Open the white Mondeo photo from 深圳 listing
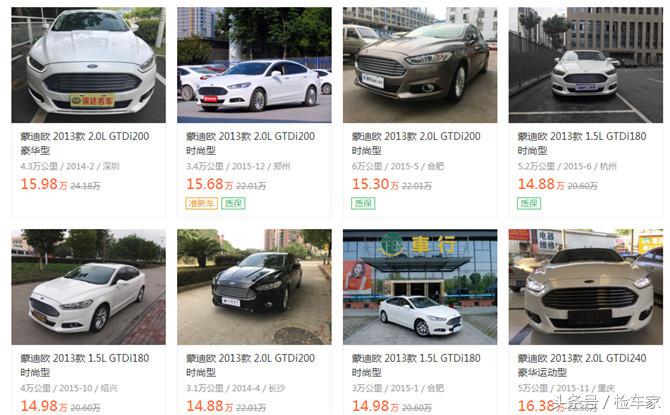The image size is (670, 415). point(88,65)
